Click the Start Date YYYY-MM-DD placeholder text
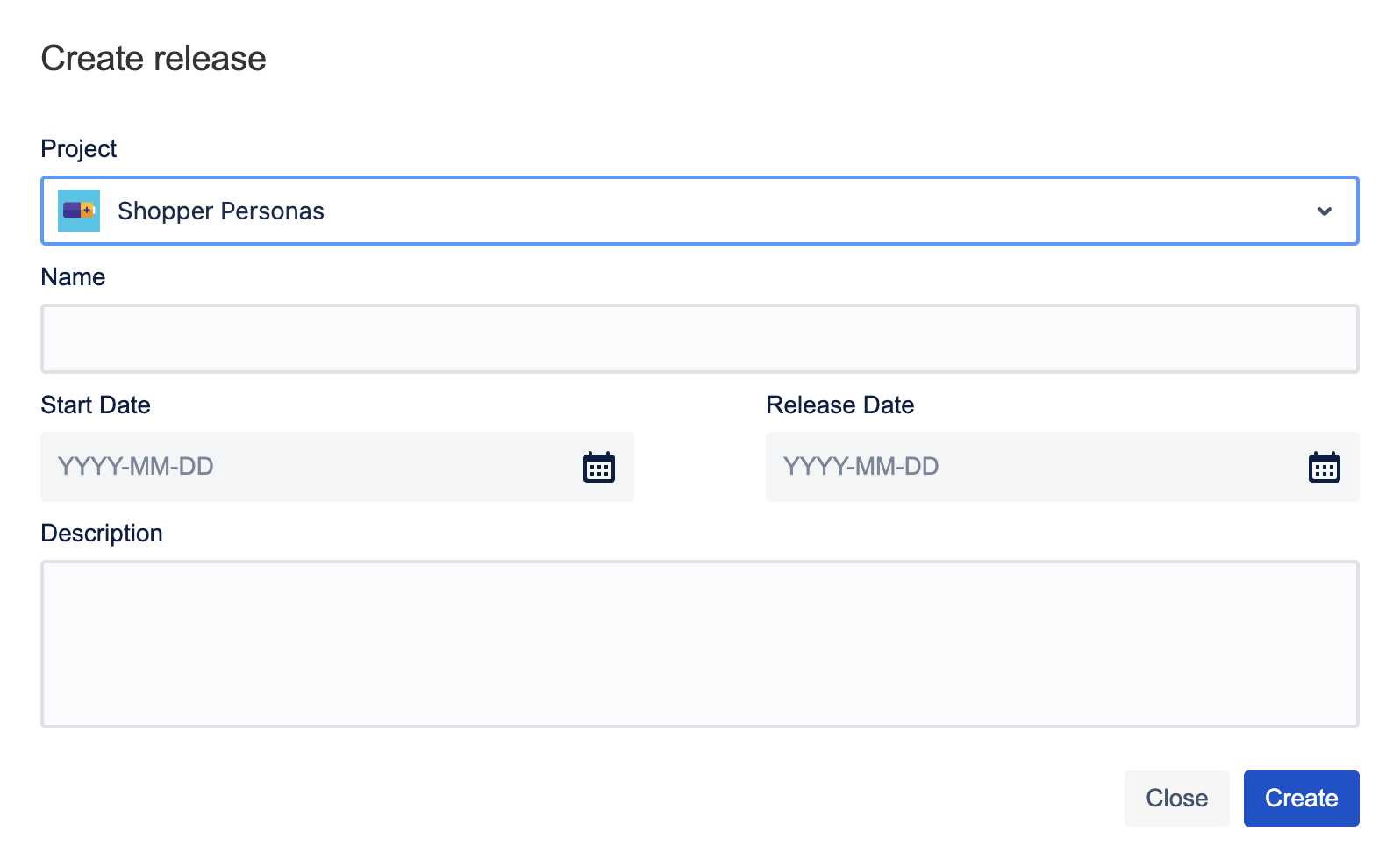The image size is (1400, 867). pyautogui.click(x=136, y=467)
